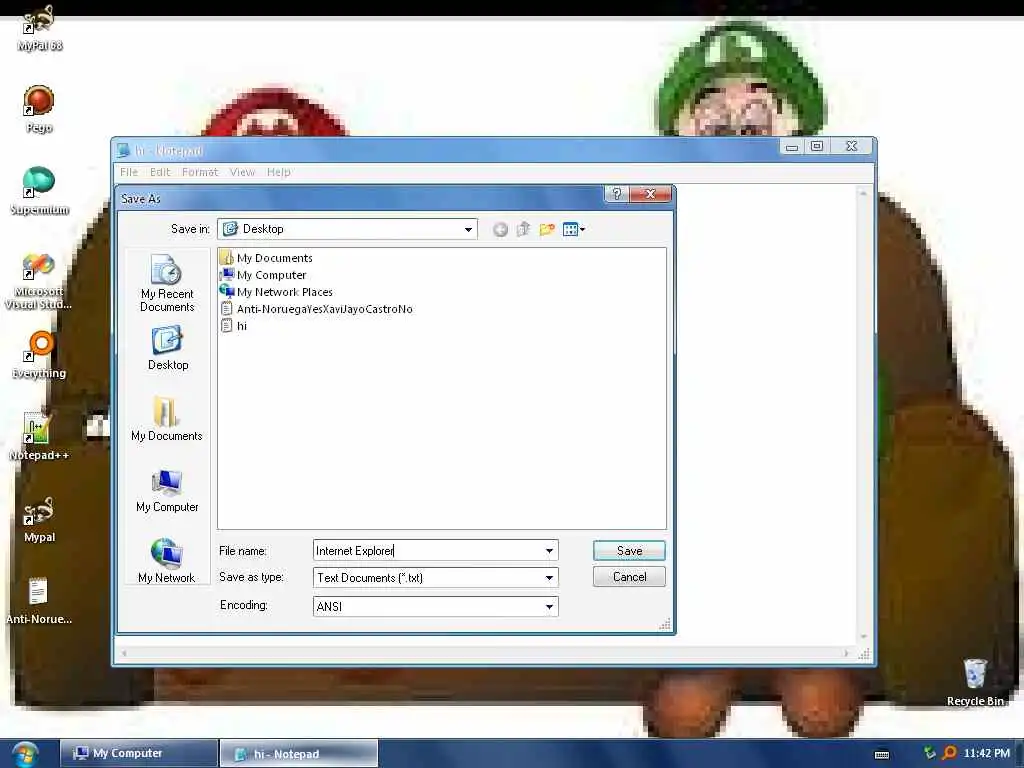The image size is (1024, 768).
Task: Click the network tray icon near the clock
Action: coord(929,753)
